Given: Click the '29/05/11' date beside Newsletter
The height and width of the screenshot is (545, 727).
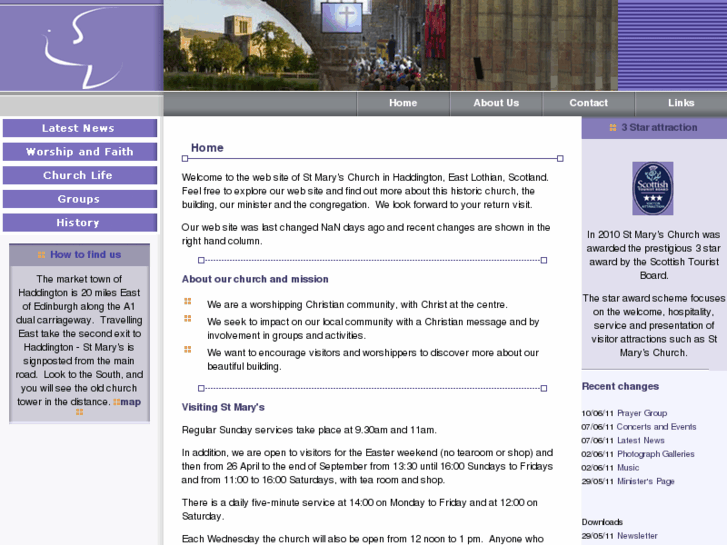Looking at the screenshot, I should pos(598,536).
